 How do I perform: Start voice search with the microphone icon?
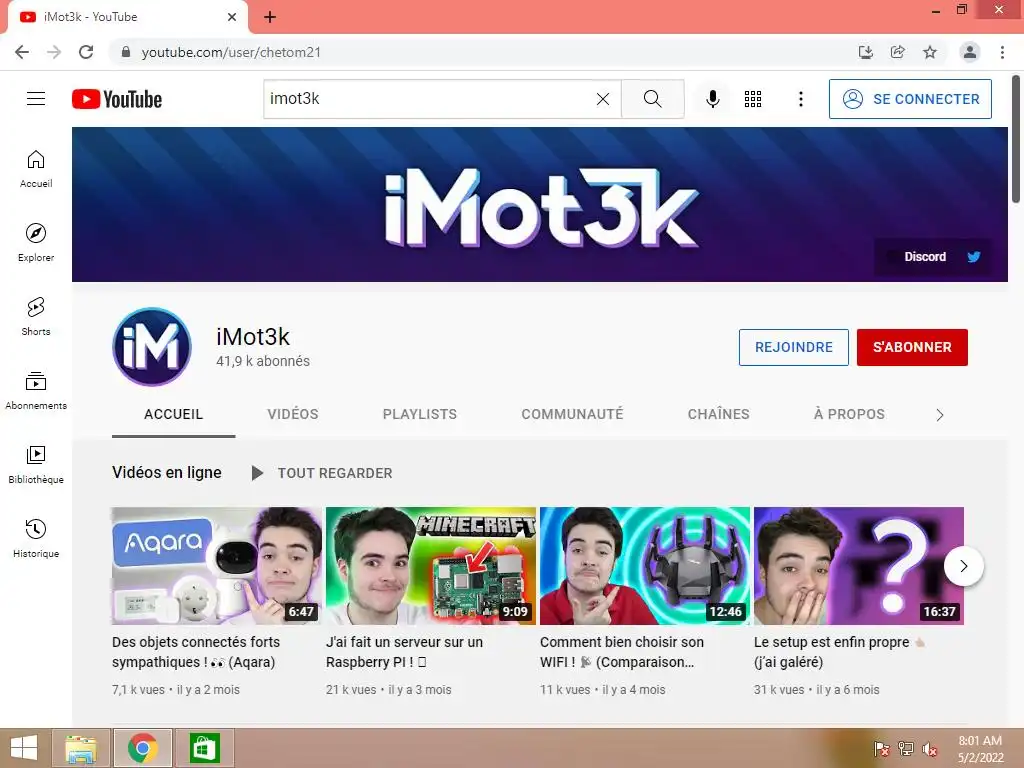point(712,99)
